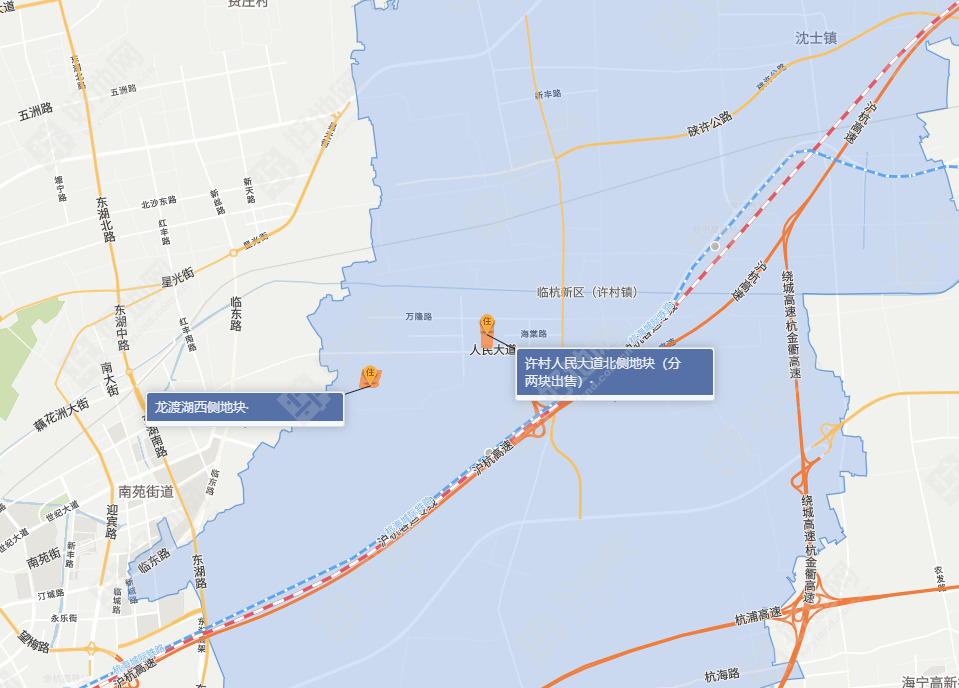
Task: Select the 万隆路 road label
Action: click(x=419, y=316)
